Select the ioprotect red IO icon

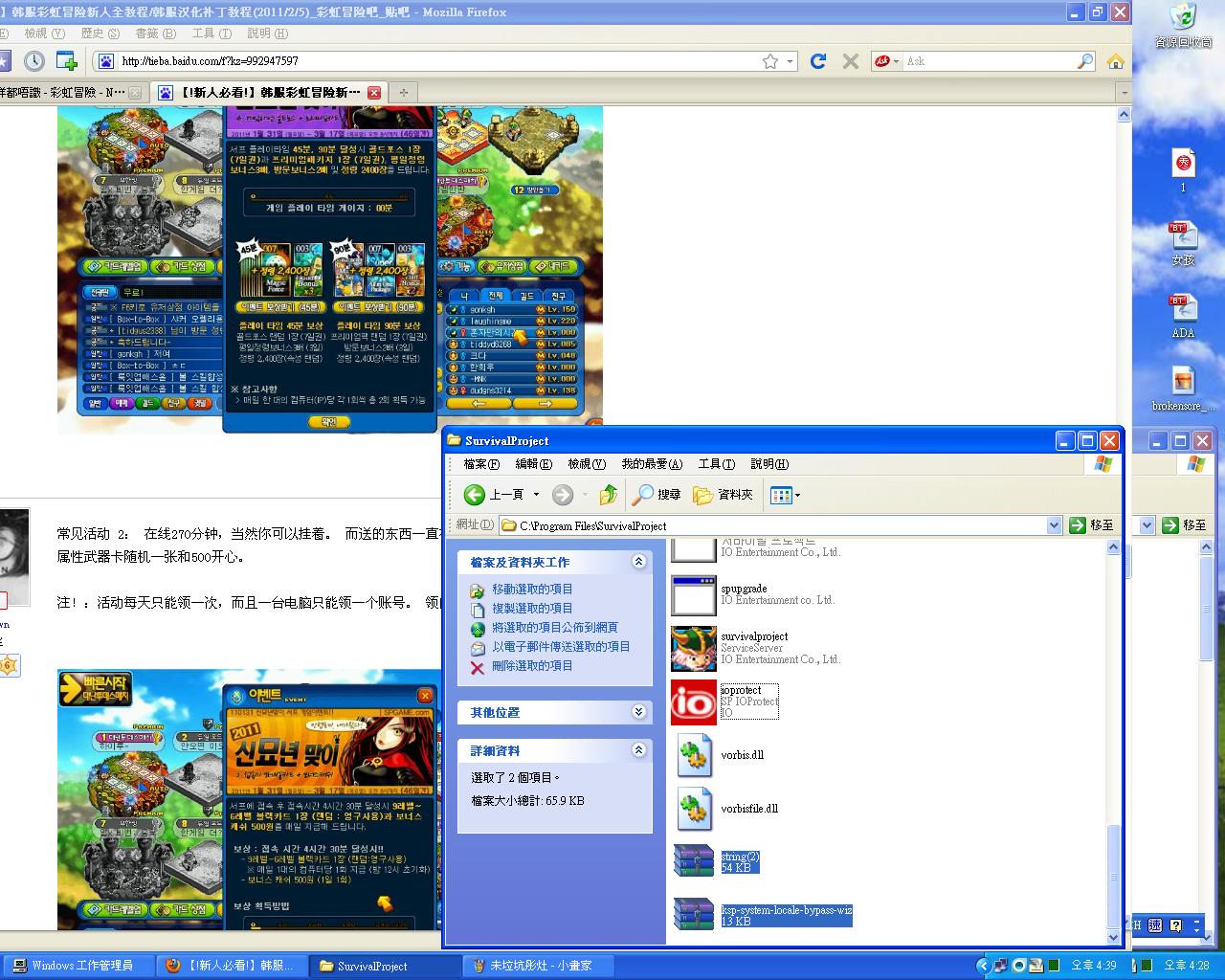click(694, 702)
